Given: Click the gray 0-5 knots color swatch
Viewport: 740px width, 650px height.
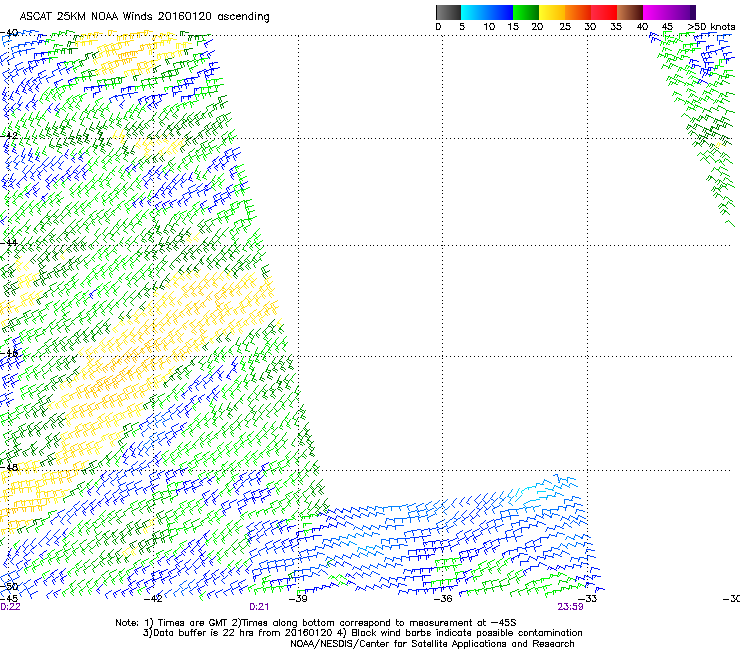Looking at the screenshot, I should click(448, 12).
